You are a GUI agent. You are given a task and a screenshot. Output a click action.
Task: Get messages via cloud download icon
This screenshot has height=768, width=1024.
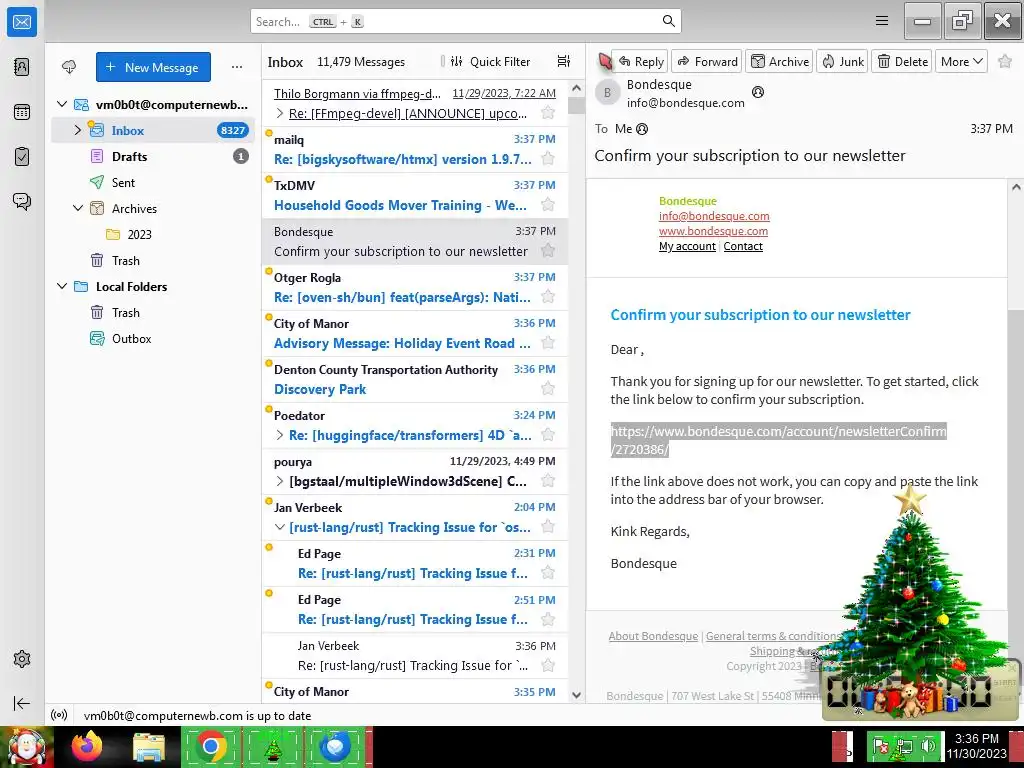pyautogui.click(x=69, y=67)
